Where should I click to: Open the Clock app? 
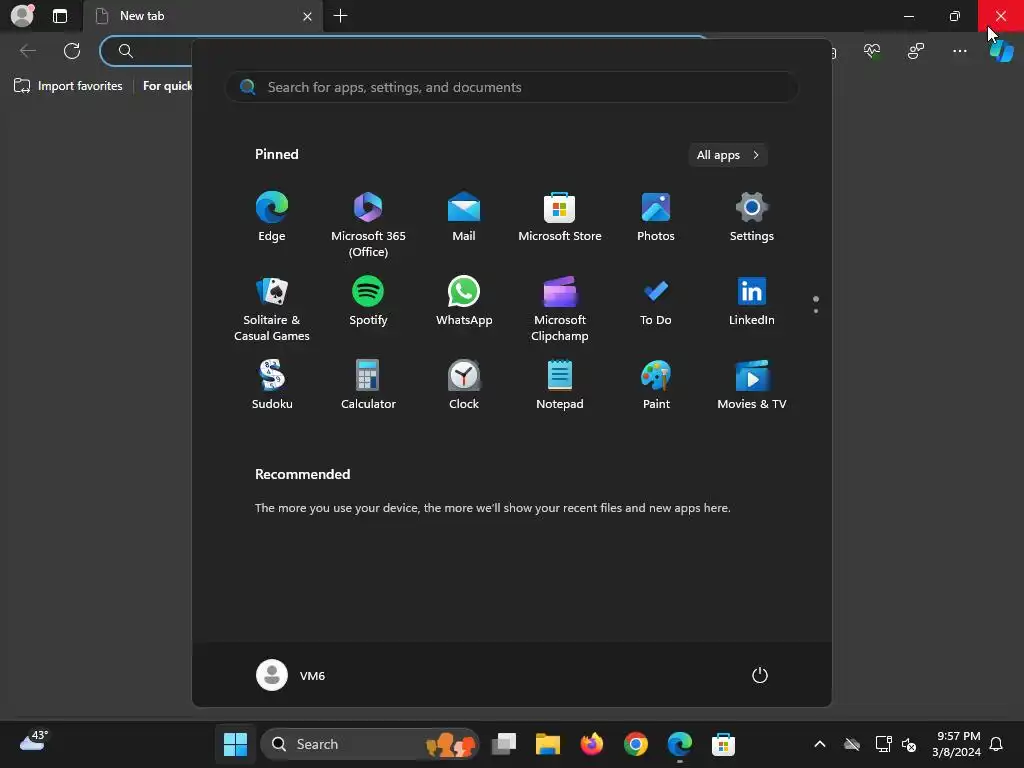click(464, 385)
